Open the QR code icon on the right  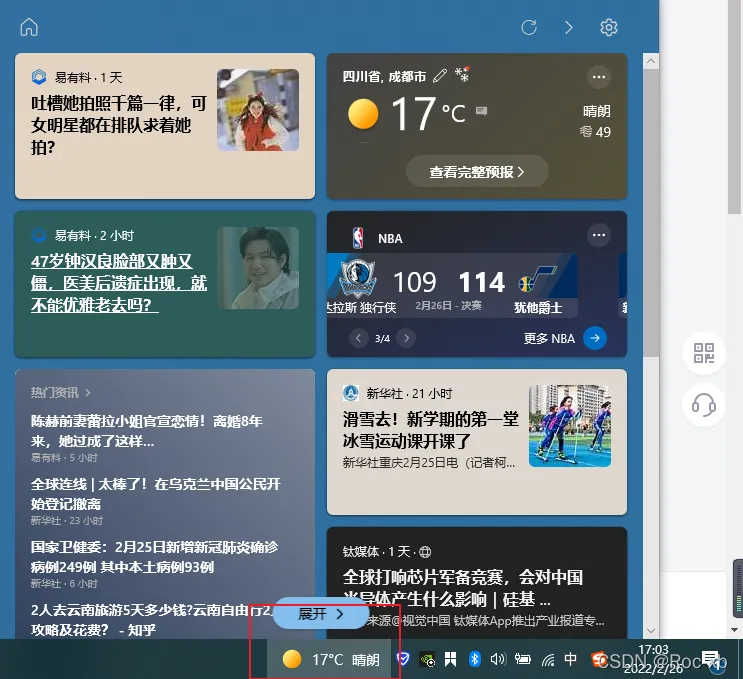pos(704,353)
